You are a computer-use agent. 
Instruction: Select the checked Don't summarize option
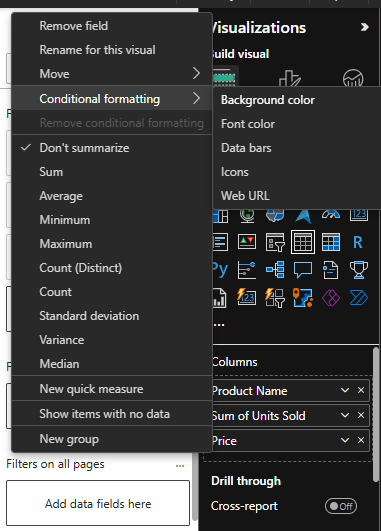click(112, 148)
